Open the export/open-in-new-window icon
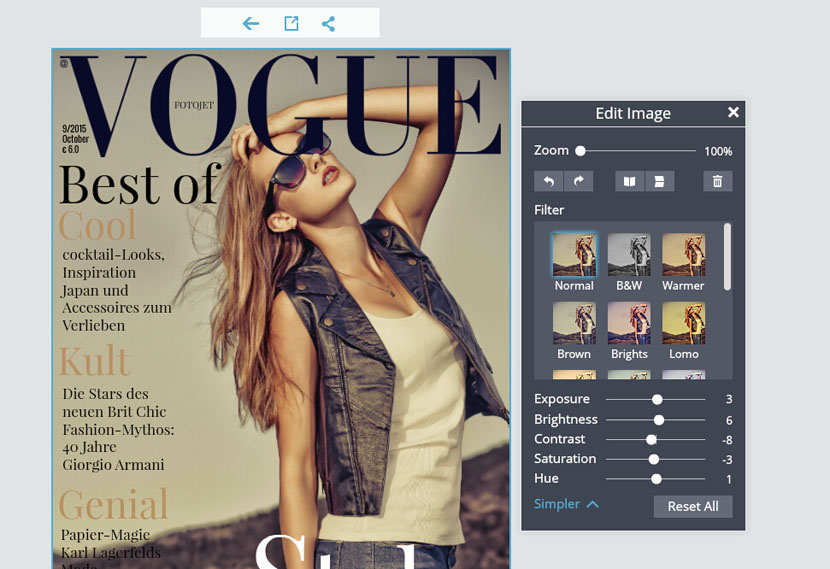This screenshot has height=569, width=830. (x=291, y=23)
